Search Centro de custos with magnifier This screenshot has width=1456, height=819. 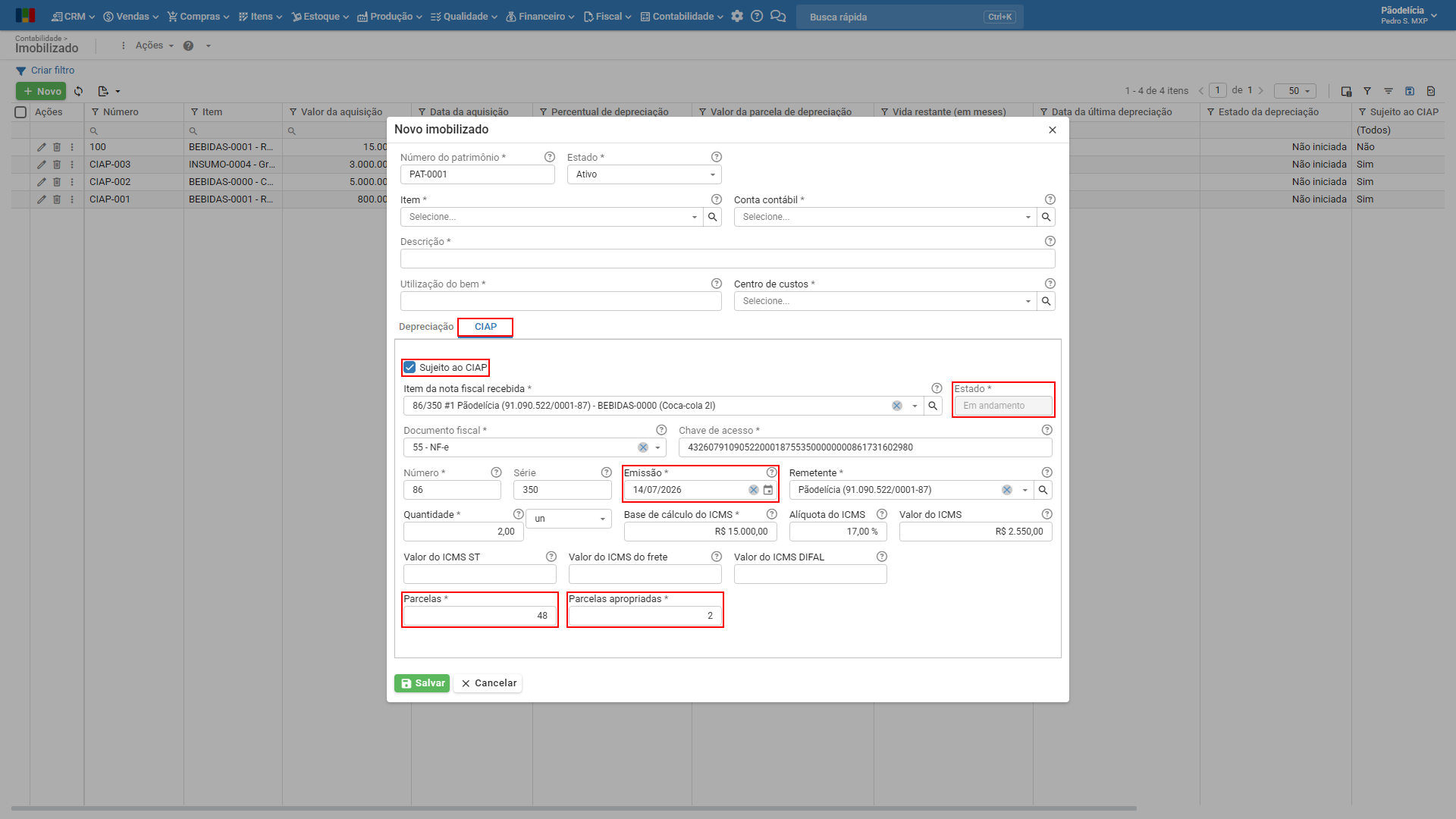point(1046,301)
